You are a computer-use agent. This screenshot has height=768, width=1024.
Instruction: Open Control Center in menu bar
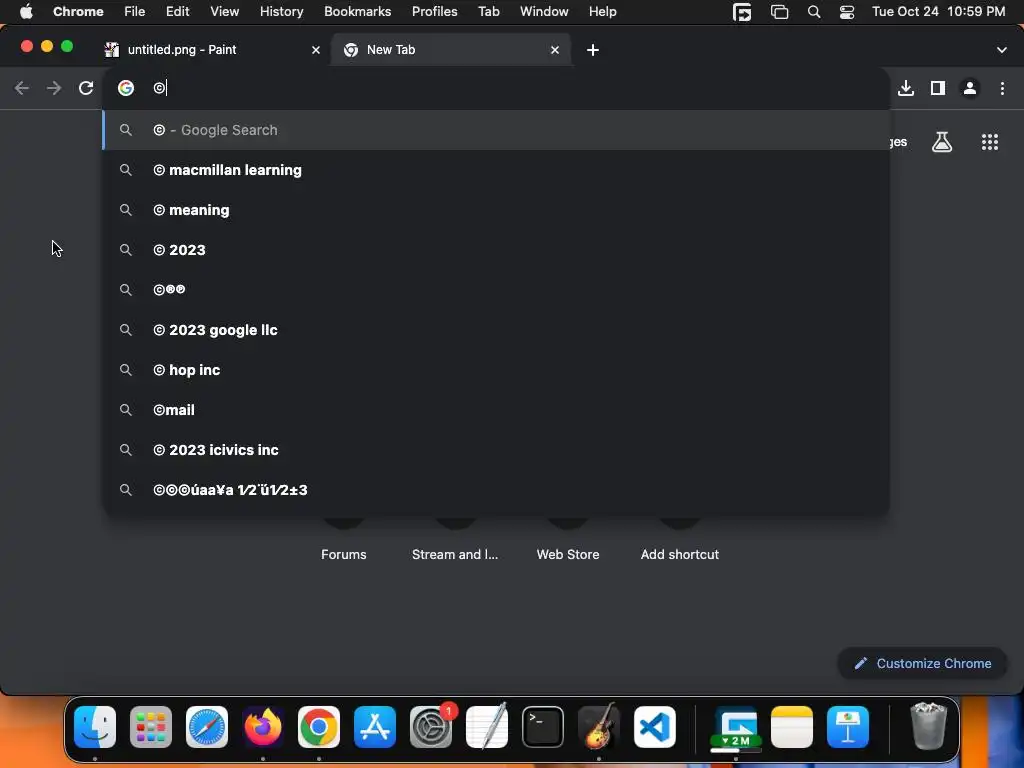(x=847, y=12)
